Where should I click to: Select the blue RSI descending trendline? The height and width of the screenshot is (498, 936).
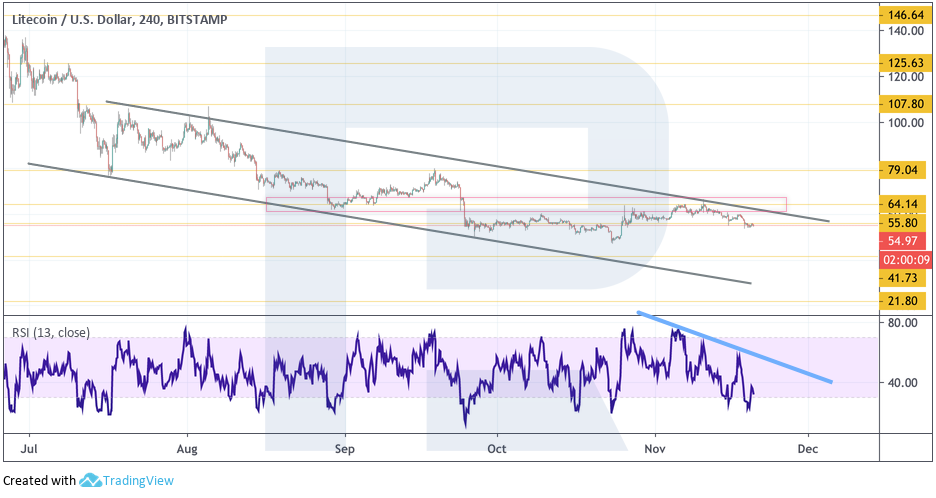pyautogui.click(x=735, y=347)
